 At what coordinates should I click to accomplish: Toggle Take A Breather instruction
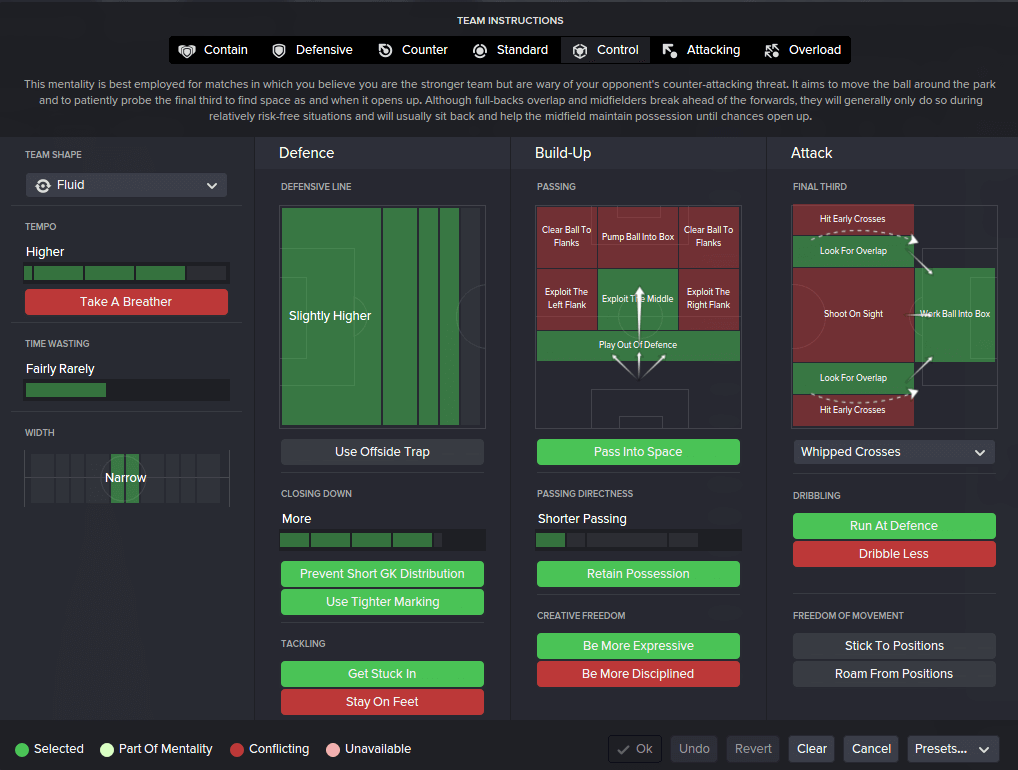pos(127,302)
